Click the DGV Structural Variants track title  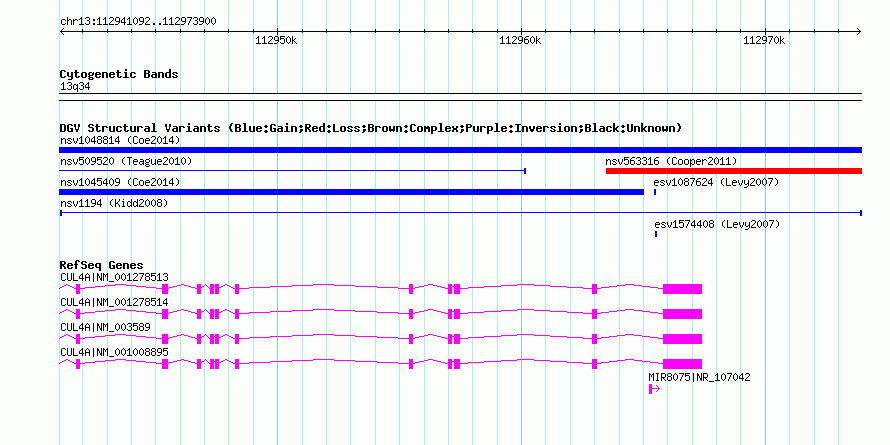(371, 128)
